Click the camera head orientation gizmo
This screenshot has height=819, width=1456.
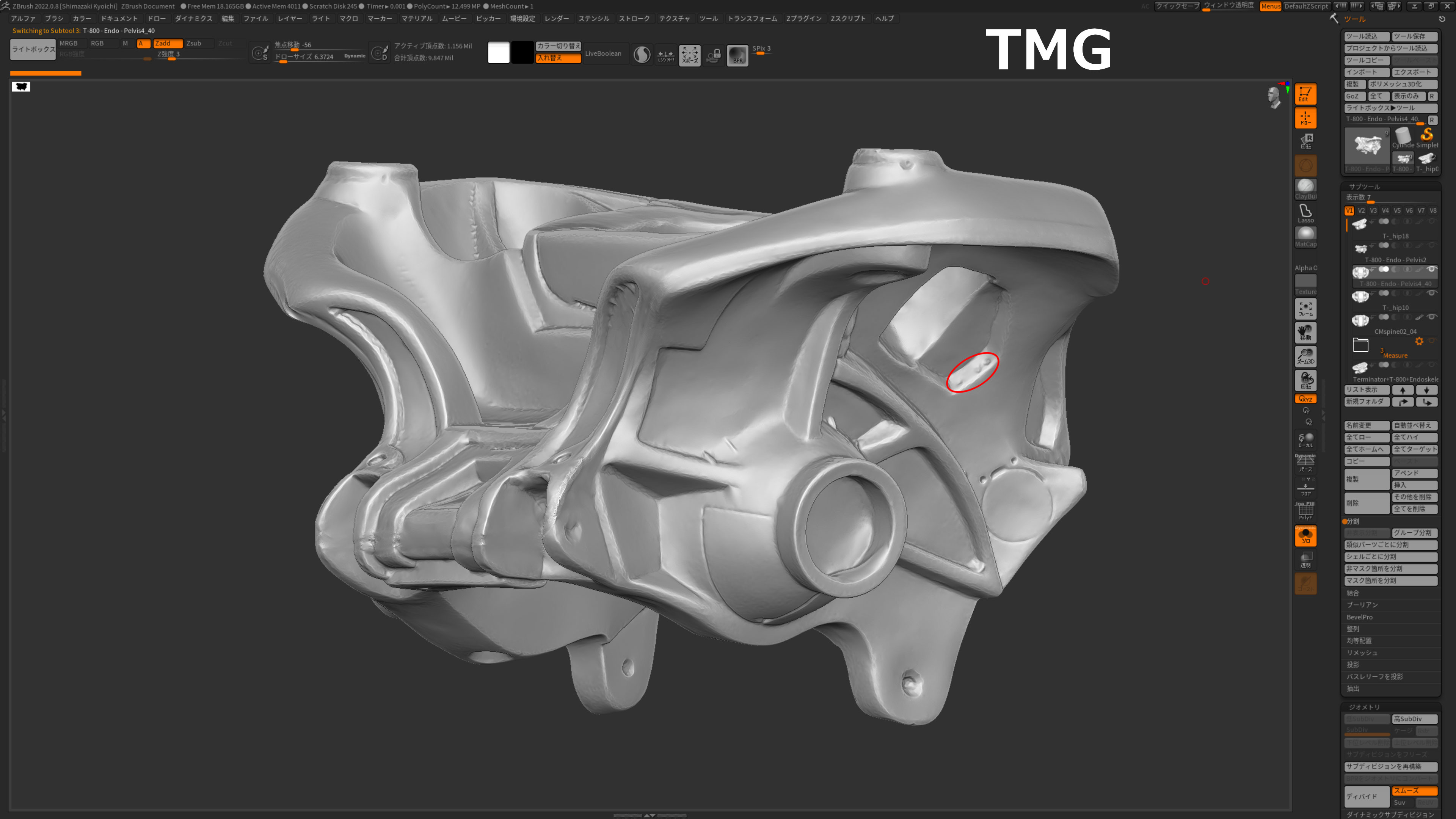point(1274,97)
